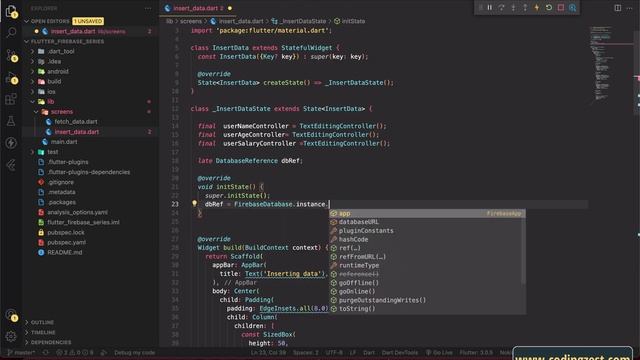The image size is (640, 360).
Task: Open errors and warnings count in status bar
Action: [75, 353]
